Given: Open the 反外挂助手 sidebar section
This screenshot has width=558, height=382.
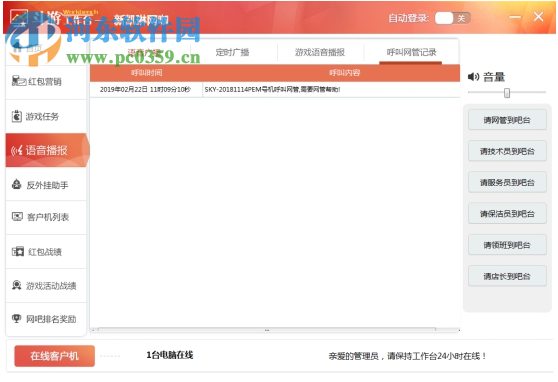Looking at the screenshot, I should pos(46,185).
